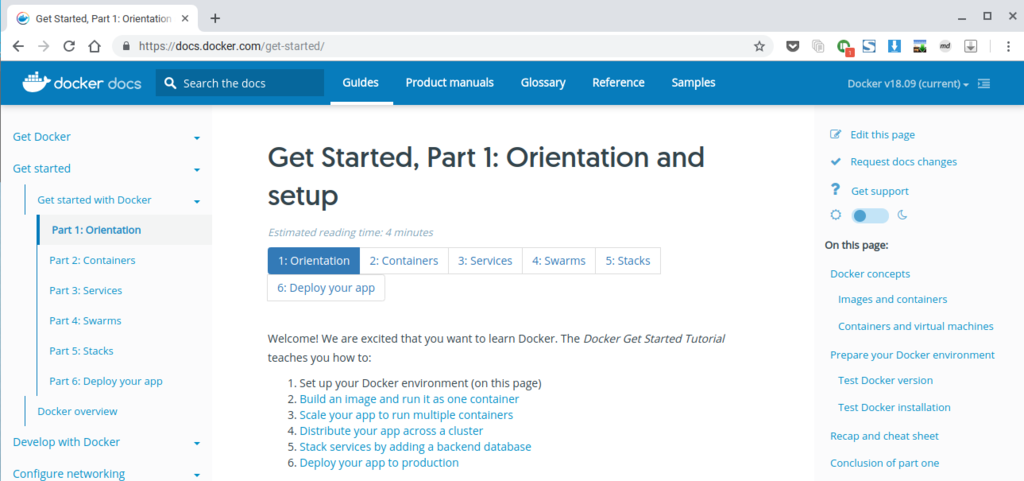Click the Get support question mark icon
Image resolution: width=1024 pixels, height=481 pixels.
click(835, 190)
